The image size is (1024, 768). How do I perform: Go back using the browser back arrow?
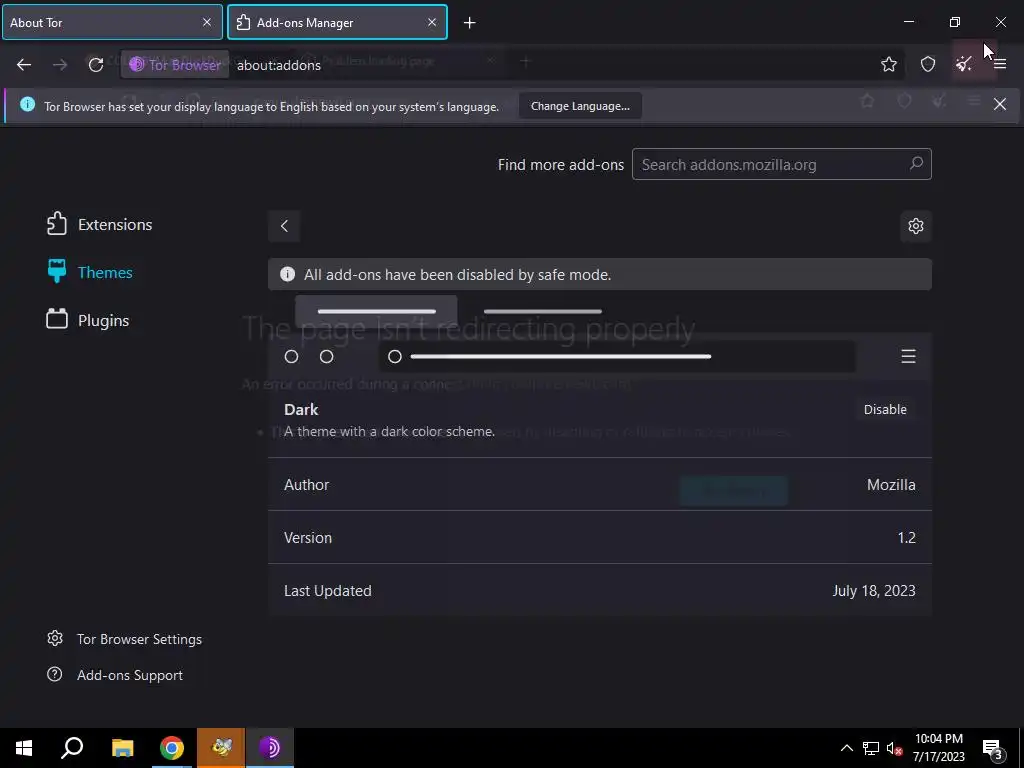[24, 65]
